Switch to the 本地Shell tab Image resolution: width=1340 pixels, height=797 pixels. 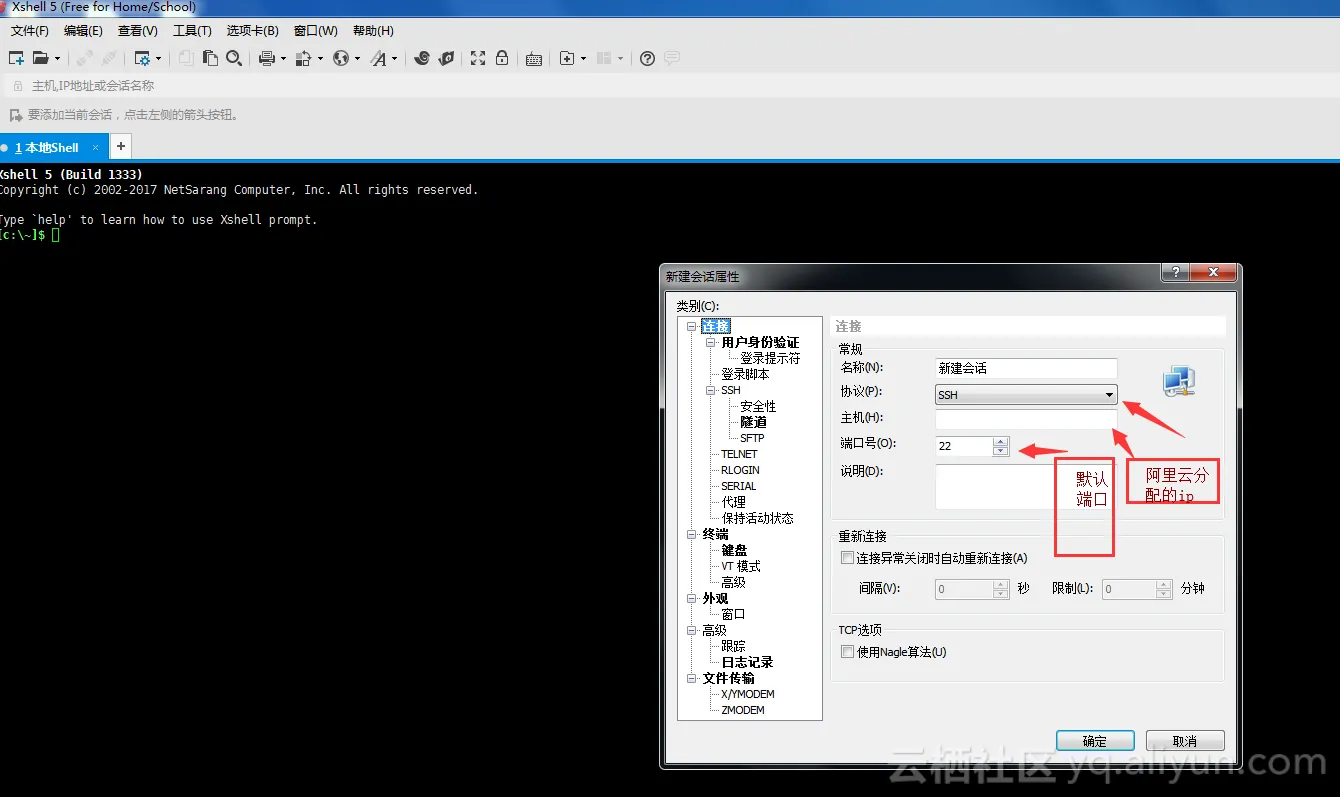pyautogui.click(x=47, y=148)
